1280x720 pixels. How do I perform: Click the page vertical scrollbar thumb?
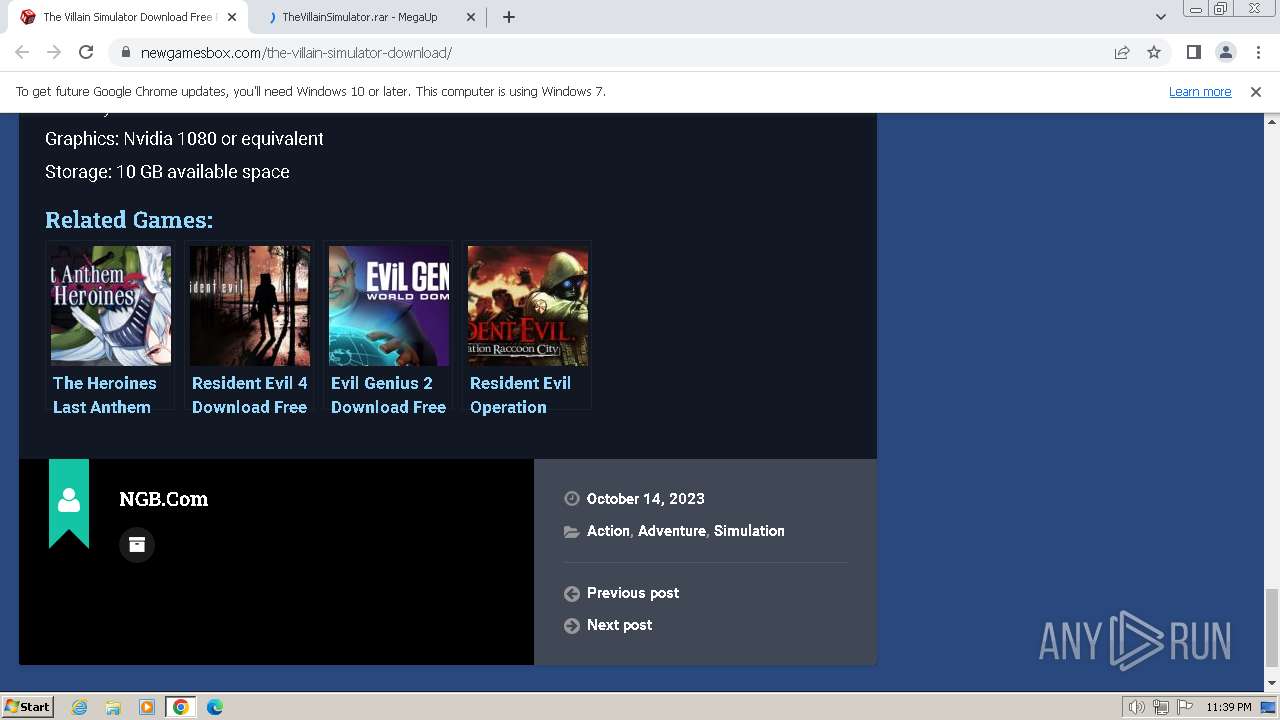[1271, 627]
